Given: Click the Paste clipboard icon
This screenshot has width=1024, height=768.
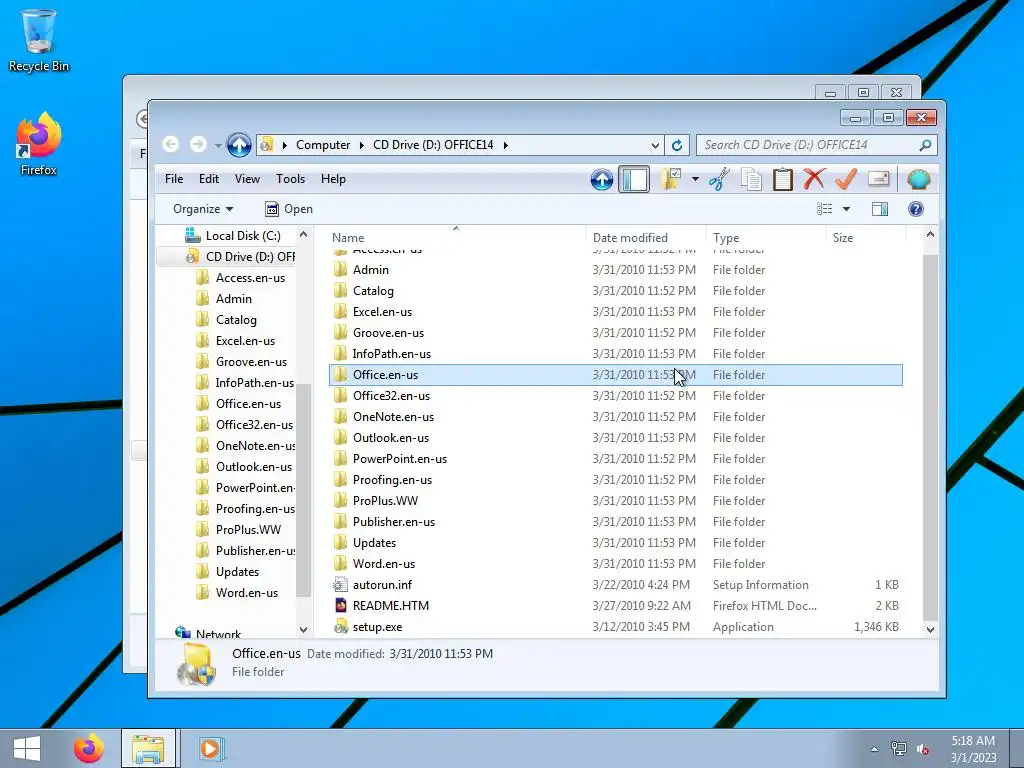Looking at the screenshot, I should (782, 179).
